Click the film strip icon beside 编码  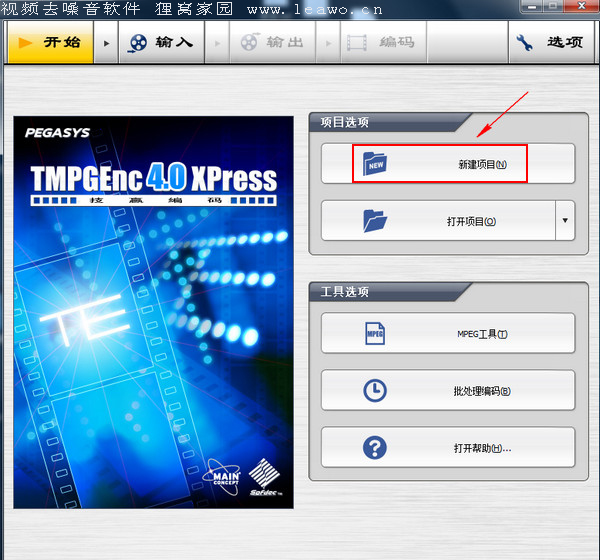pos(357,42)
